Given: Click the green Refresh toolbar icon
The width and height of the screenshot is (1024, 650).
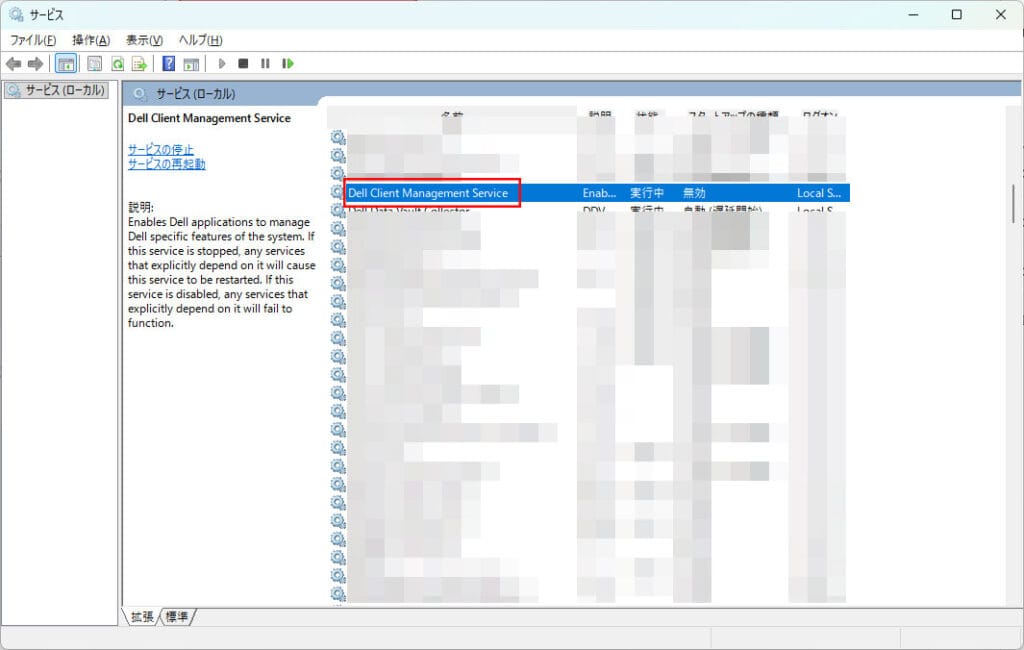Looking at the screenshot, I should [x=117, y=64].
